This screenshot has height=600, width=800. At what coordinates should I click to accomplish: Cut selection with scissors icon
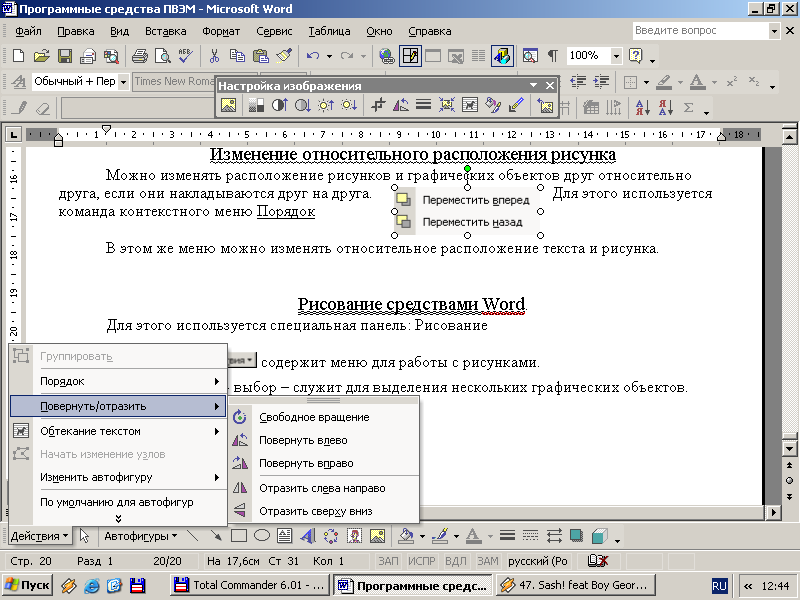coord(214,56)
